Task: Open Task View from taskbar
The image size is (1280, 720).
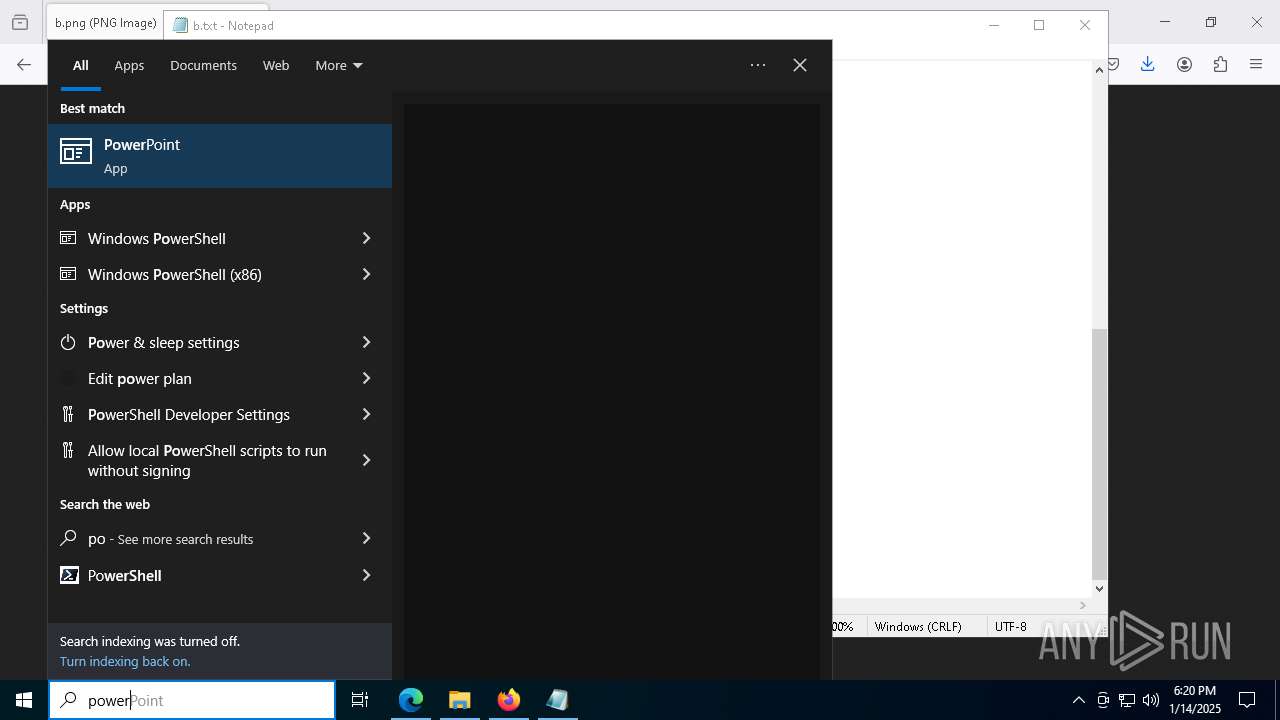Action: (x=360, y=700)
